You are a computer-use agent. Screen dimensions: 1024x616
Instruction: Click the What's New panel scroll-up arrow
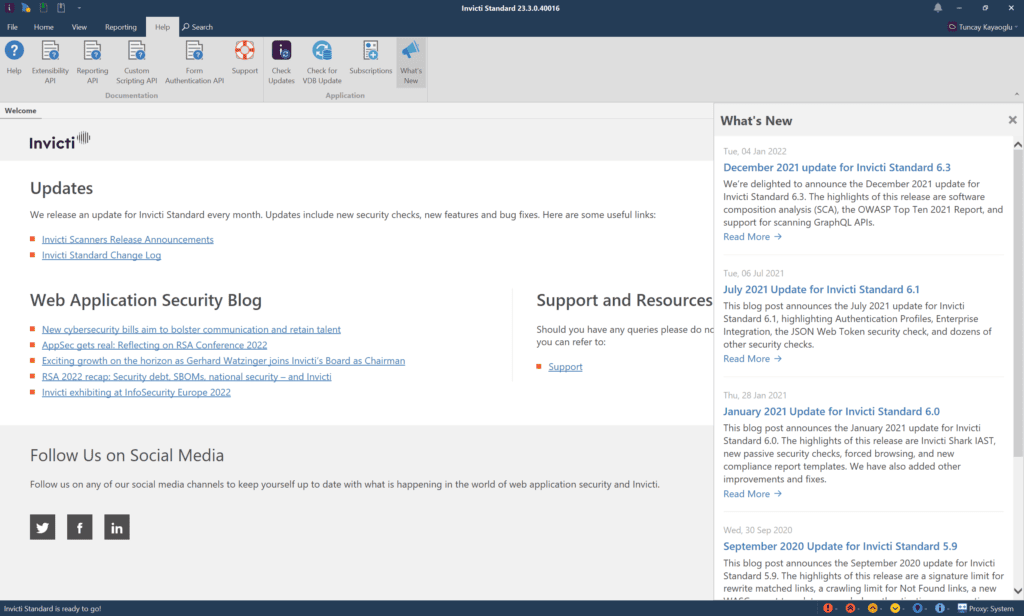point(1017,144)
